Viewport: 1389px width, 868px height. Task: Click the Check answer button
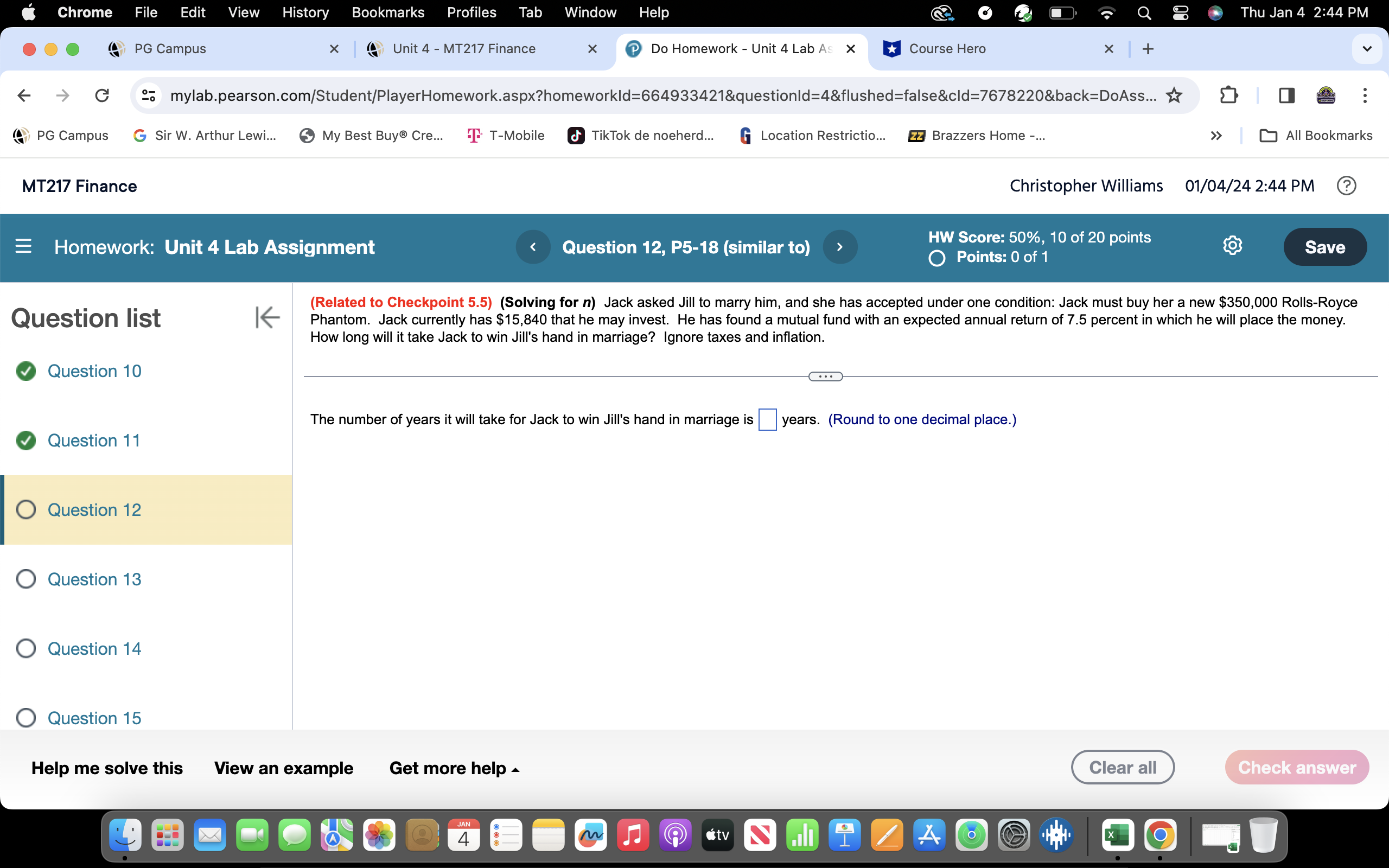click(1298, 767)
